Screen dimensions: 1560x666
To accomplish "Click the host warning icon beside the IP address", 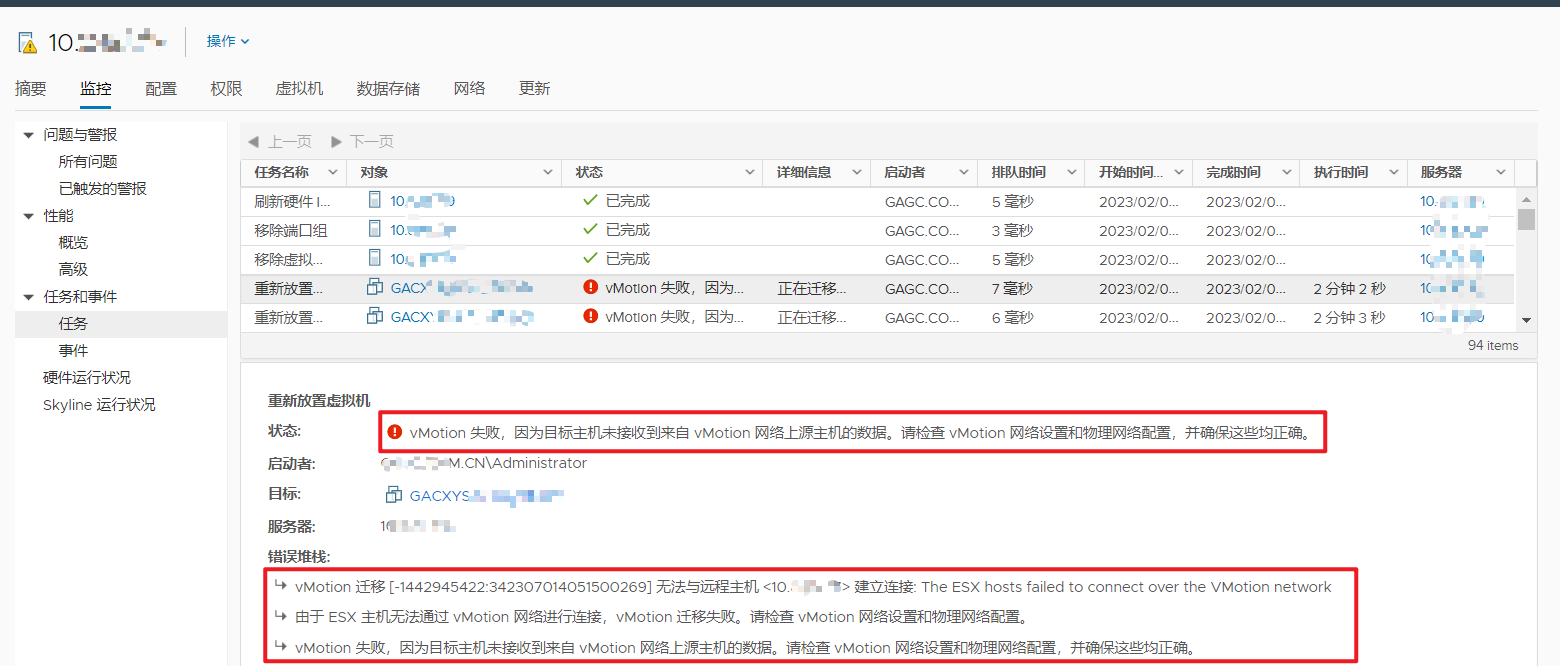I will [x=25, y=42].
